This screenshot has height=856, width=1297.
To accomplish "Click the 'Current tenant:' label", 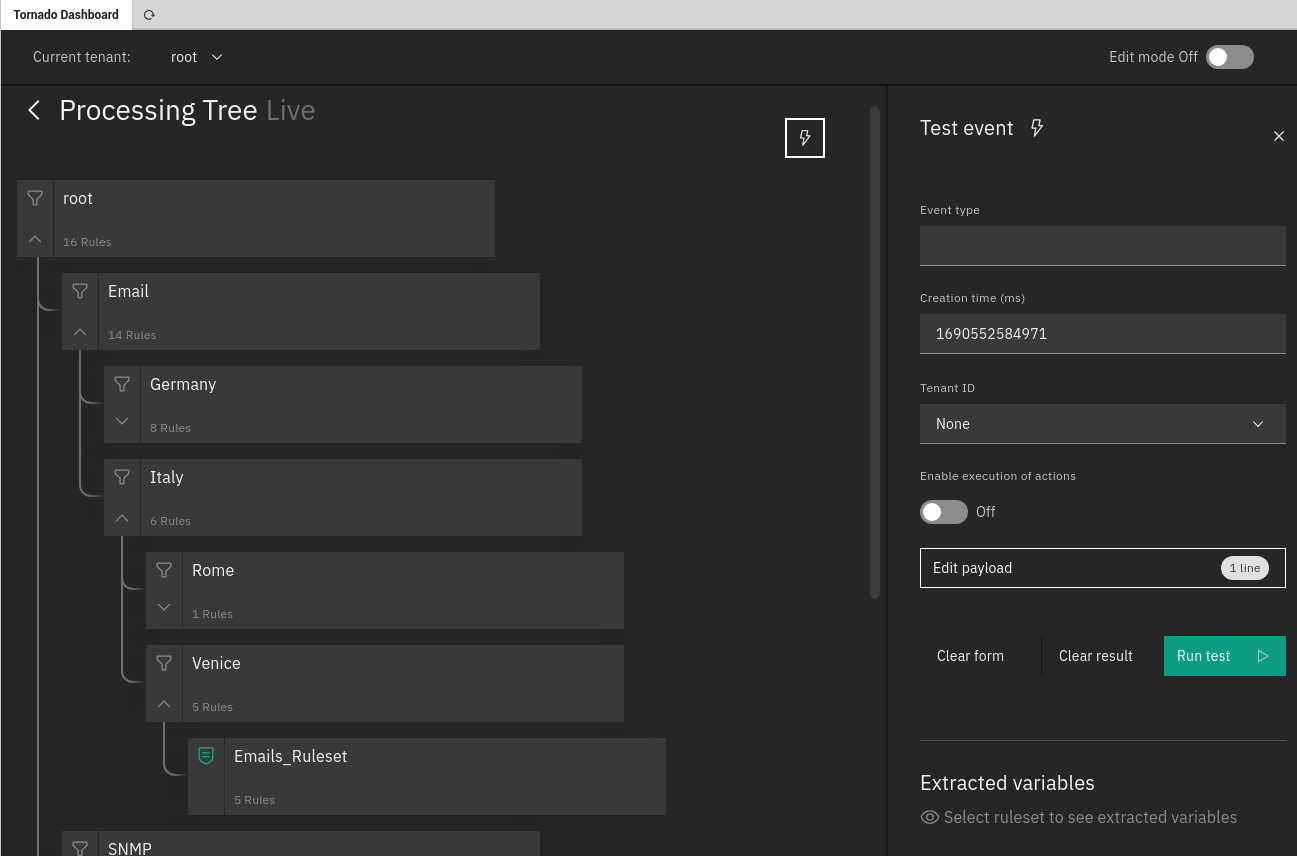I will pos(82,57).
